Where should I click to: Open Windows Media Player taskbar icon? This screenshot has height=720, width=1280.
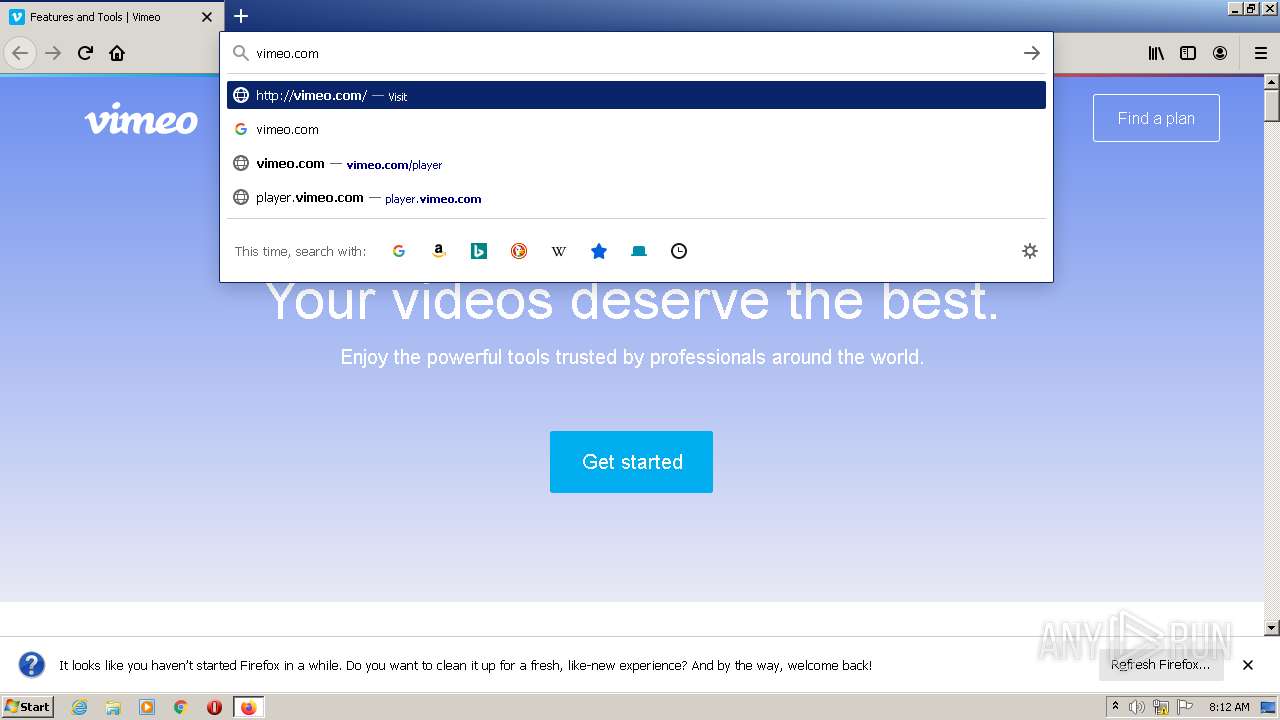pyautogui.click(x=147, y=707)
